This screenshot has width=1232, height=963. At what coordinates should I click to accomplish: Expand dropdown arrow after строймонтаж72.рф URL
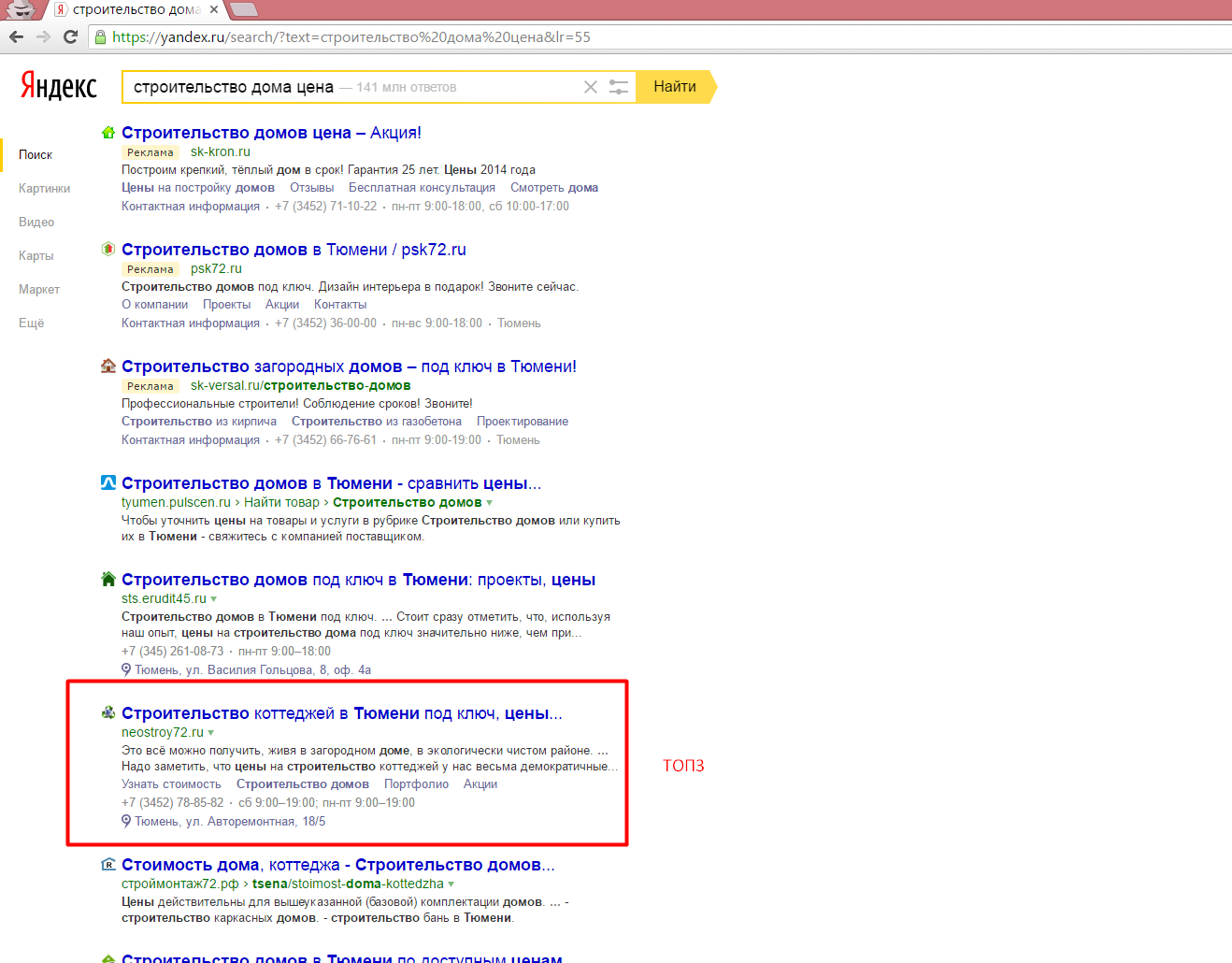(x=451, y=884)
